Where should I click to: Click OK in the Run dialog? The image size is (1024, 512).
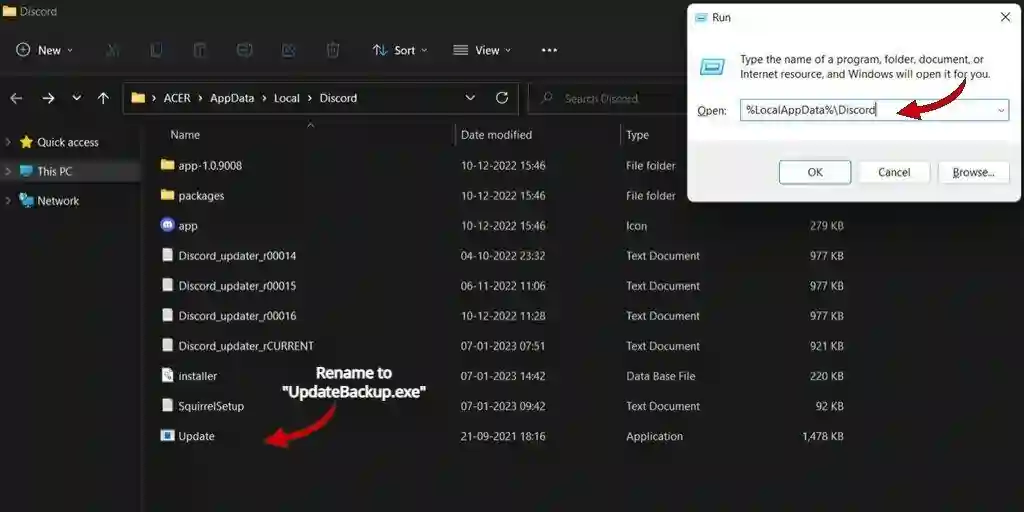pos(815,172)
